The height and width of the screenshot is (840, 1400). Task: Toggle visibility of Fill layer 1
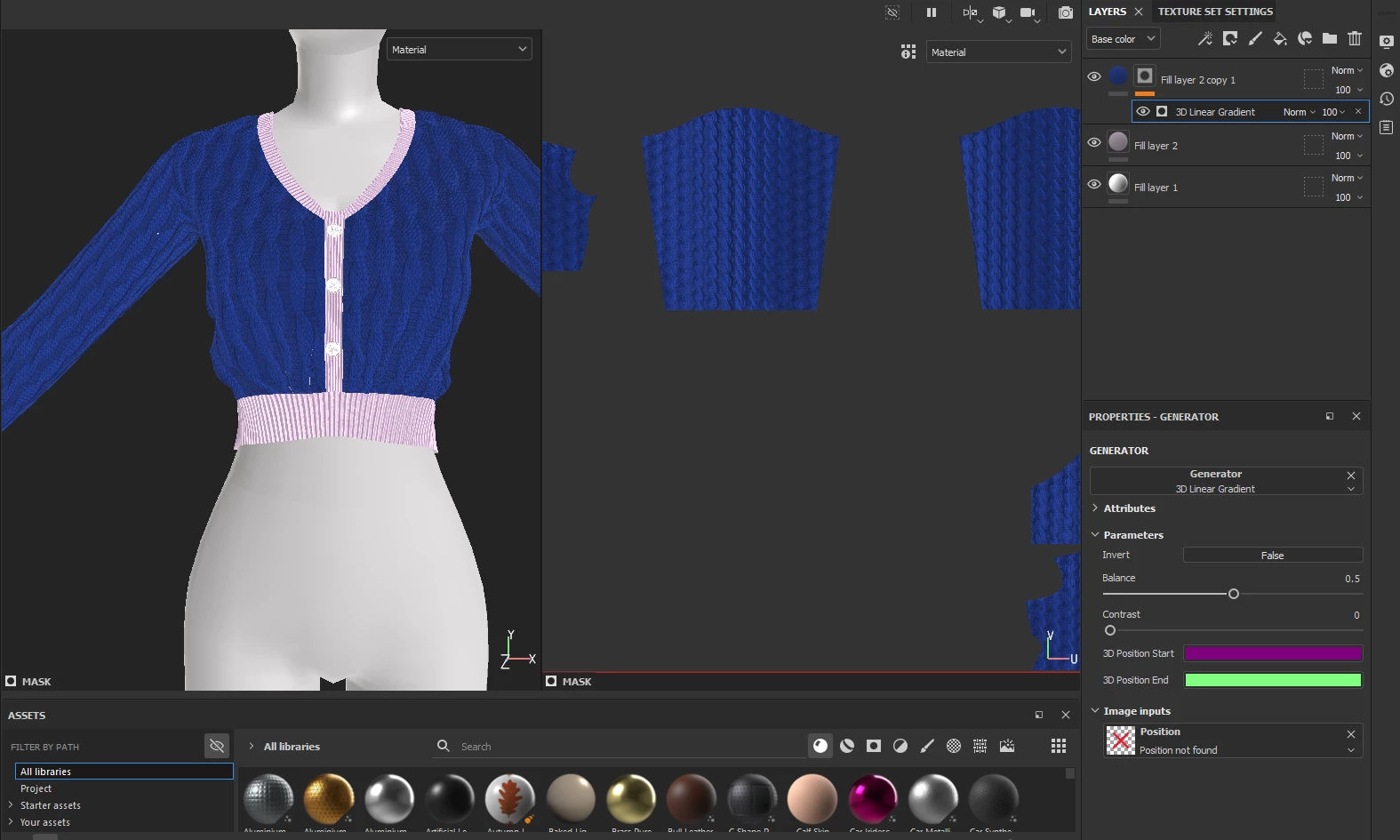coord(1094,184)
